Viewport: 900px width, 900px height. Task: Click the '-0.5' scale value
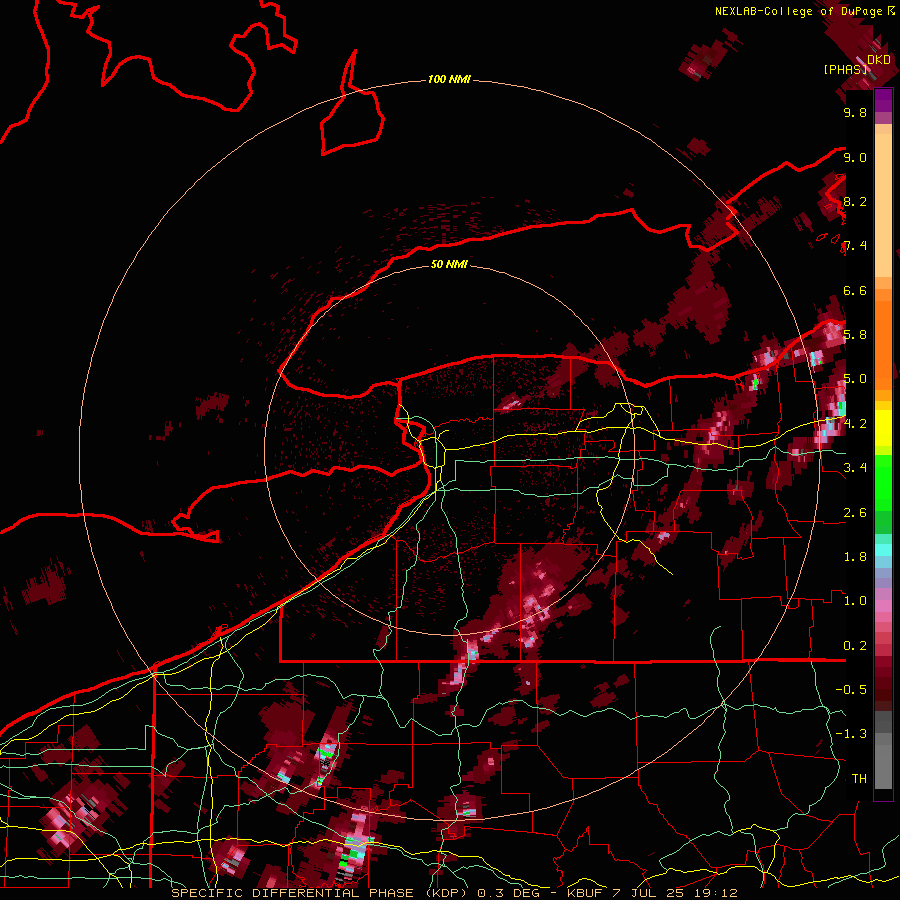tap(851, 690)
